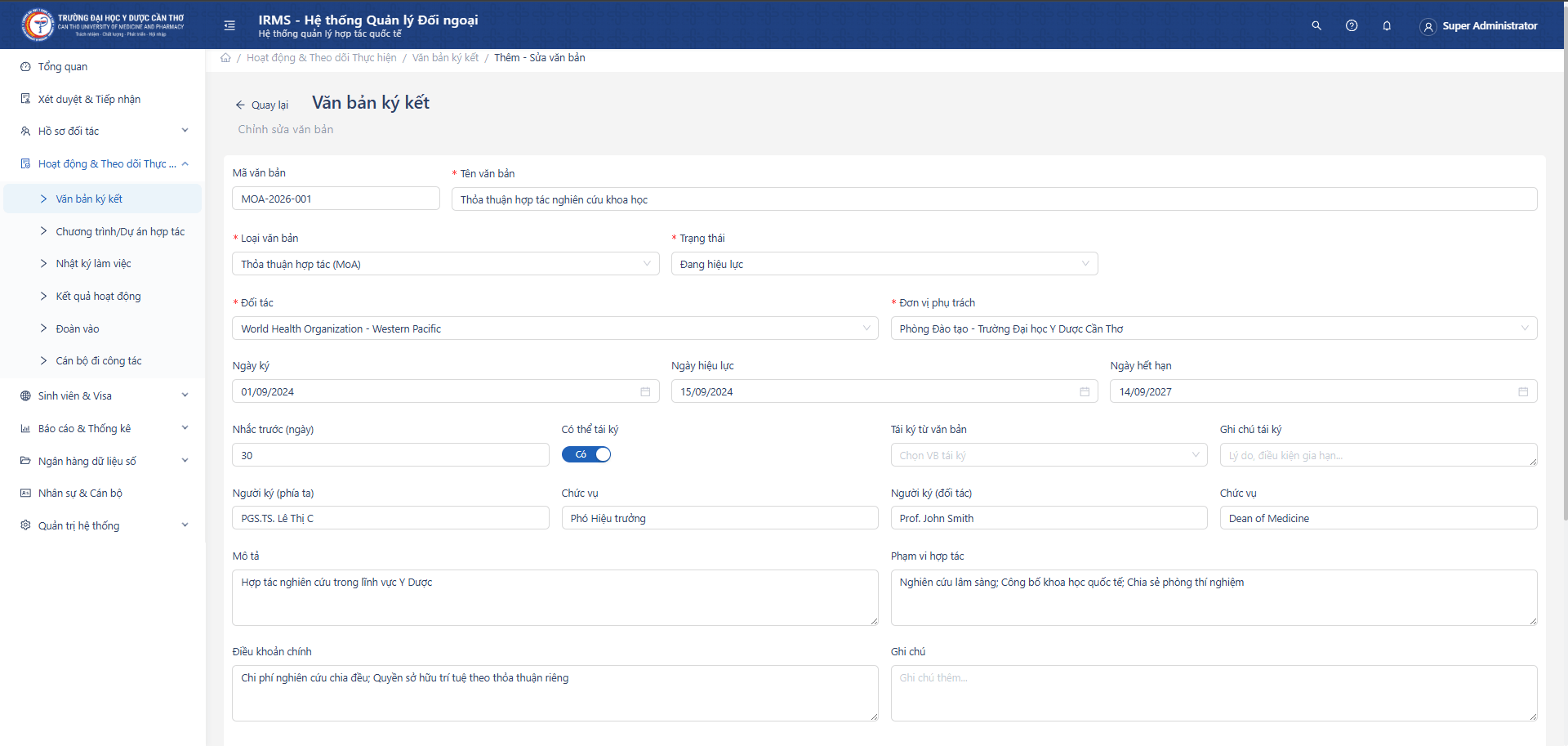
Task: Collapse sidebar with the hamburger menu icon
Action: click(229, 26)
